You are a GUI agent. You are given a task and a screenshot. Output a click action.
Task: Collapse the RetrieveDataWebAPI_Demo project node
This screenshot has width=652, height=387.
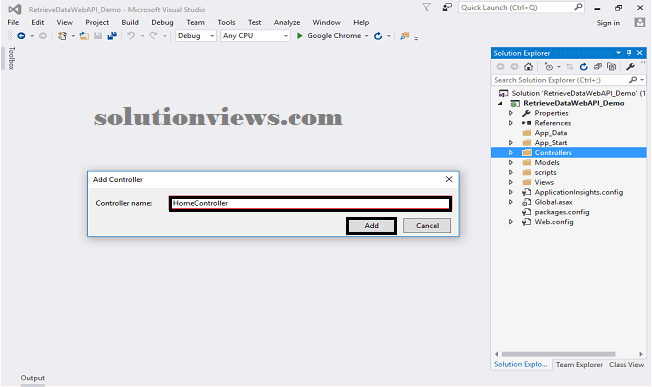point(501,104)
